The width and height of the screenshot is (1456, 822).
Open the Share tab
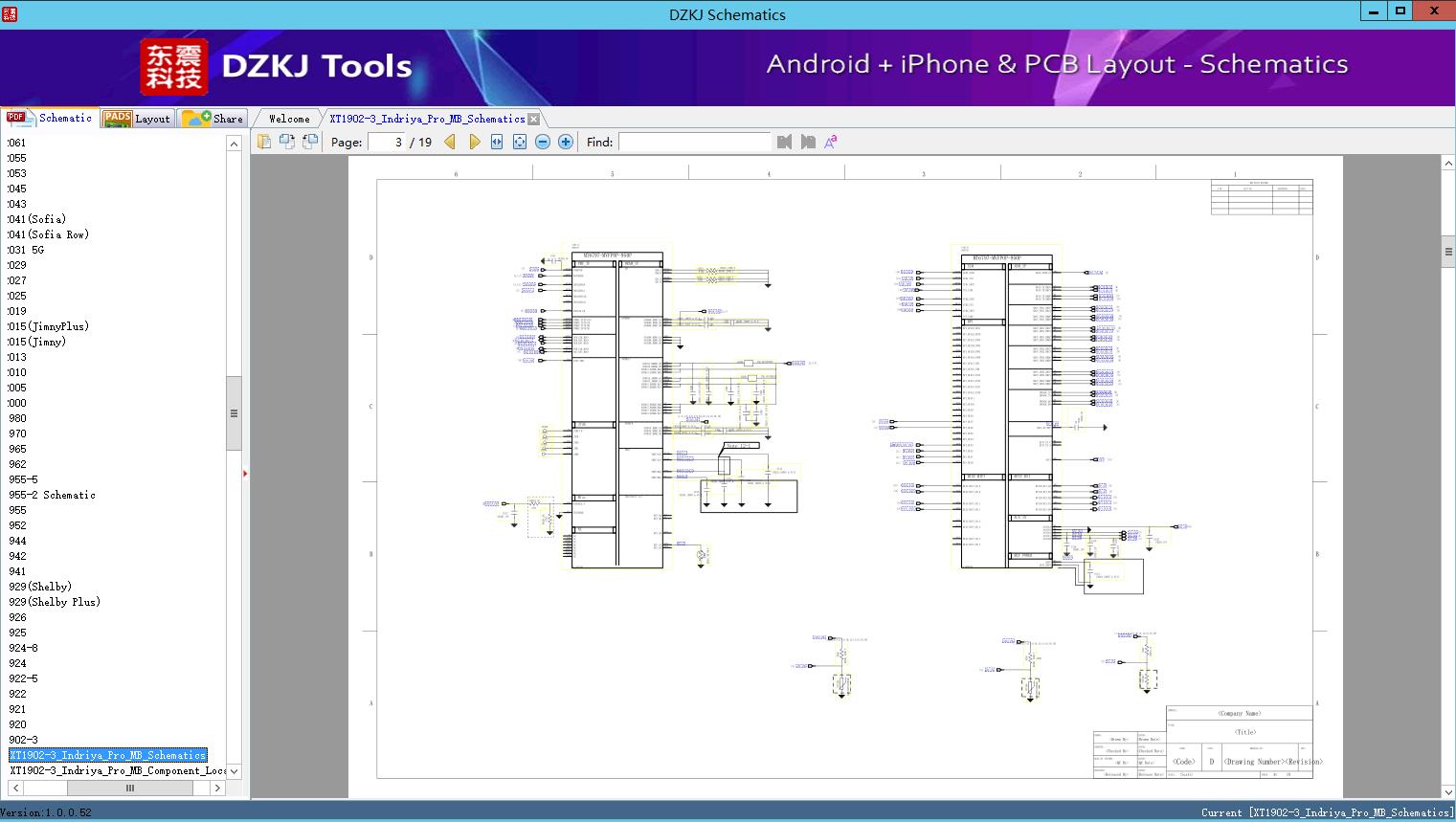[x=213, y=119]
